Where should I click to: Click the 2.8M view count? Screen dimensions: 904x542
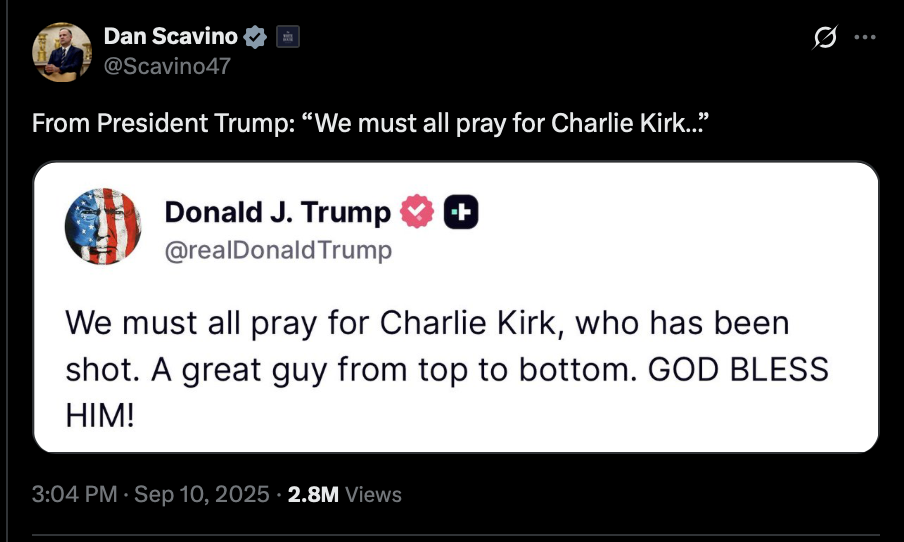click(x=313, y=494)
